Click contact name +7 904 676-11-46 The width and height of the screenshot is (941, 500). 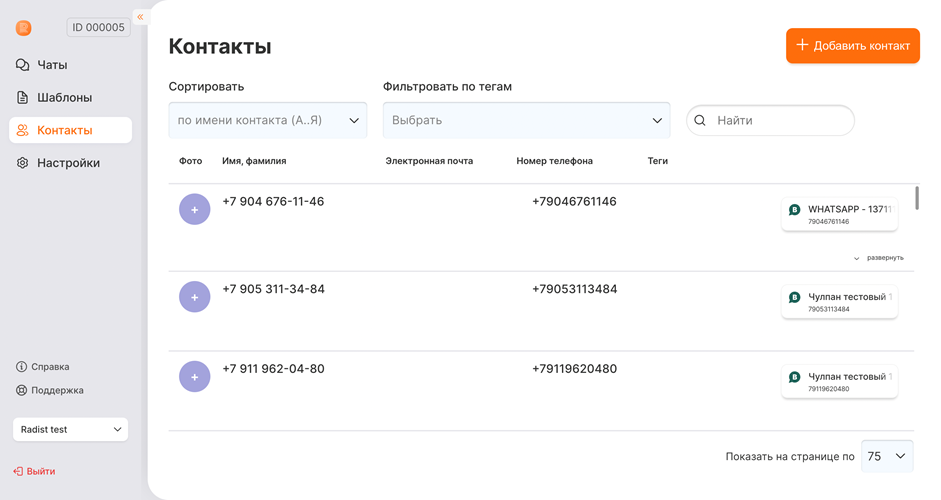click(273, 202)
